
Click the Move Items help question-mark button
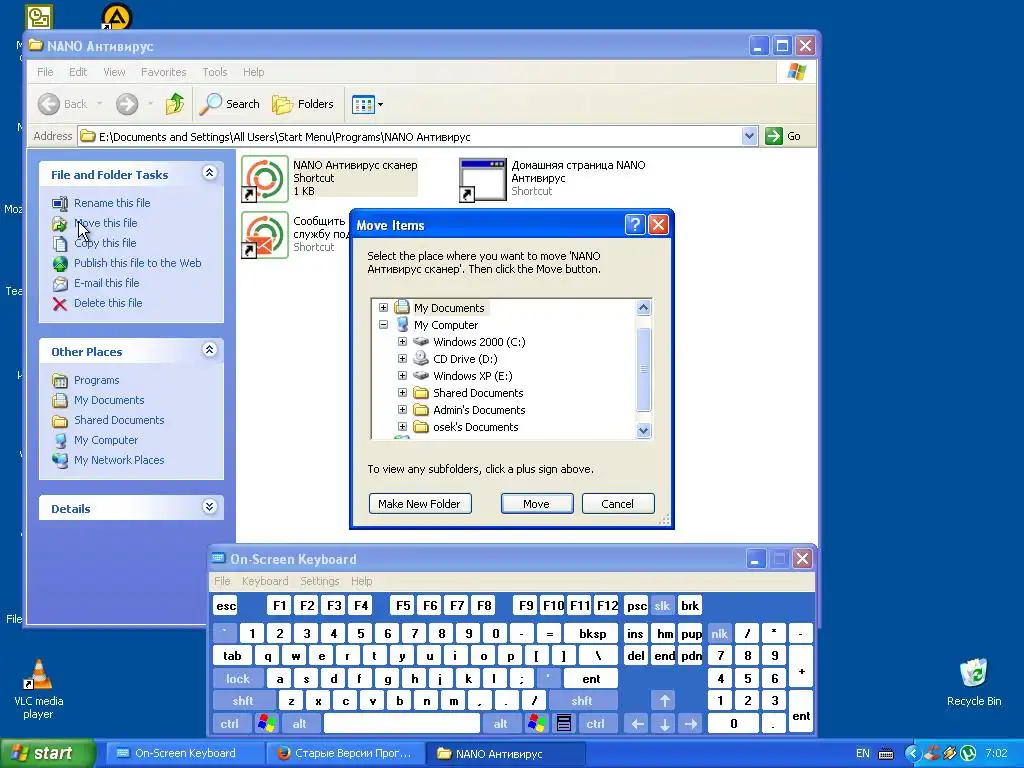635,225
